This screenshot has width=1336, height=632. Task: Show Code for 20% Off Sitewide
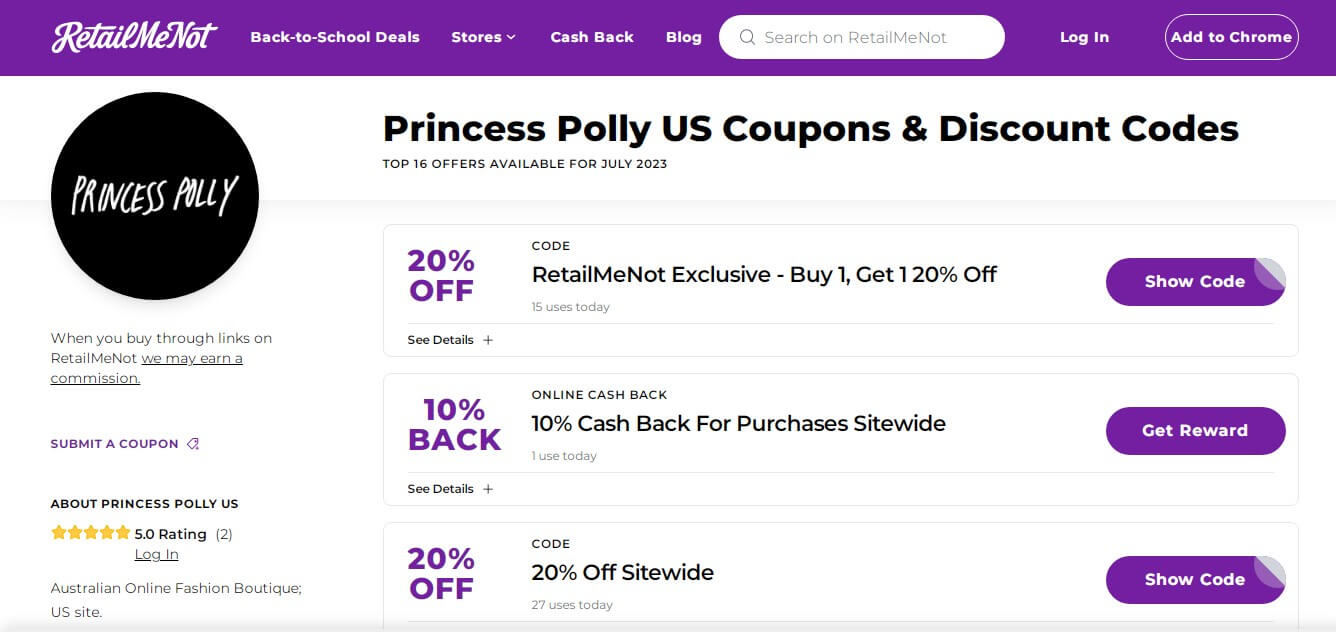click(1195, 580)
